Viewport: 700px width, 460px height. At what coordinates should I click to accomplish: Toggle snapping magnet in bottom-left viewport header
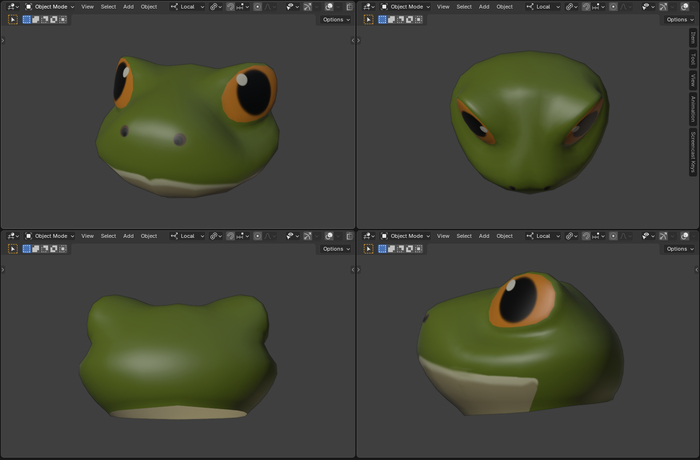tap(230, 236)
